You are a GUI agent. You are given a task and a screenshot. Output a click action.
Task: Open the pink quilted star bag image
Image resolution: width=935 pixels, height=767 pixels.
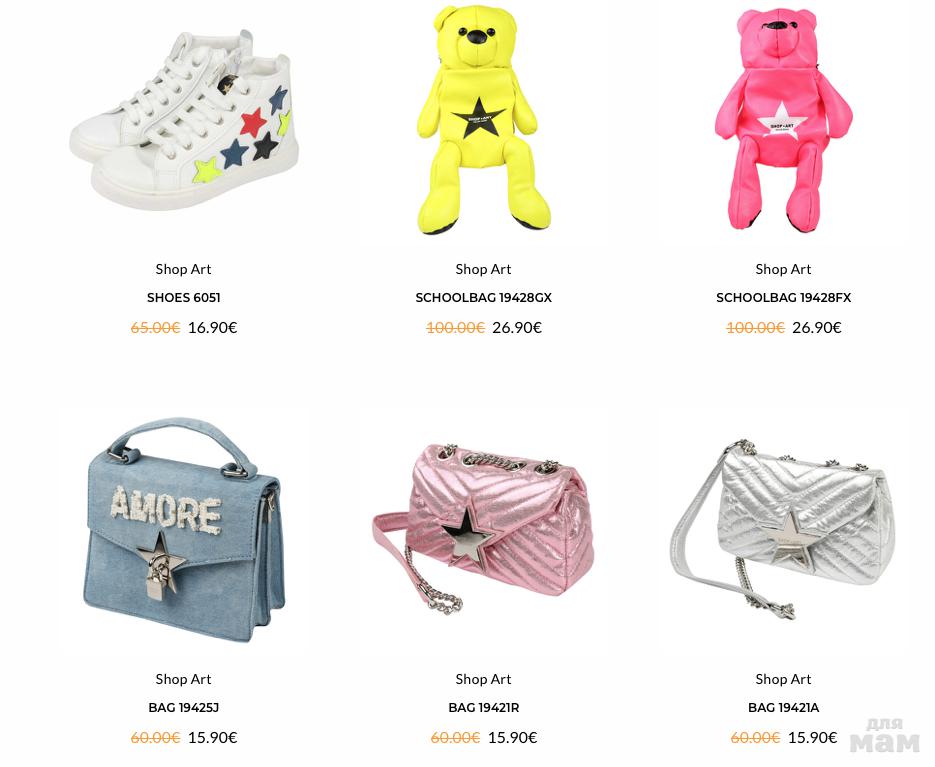(484, 526)
